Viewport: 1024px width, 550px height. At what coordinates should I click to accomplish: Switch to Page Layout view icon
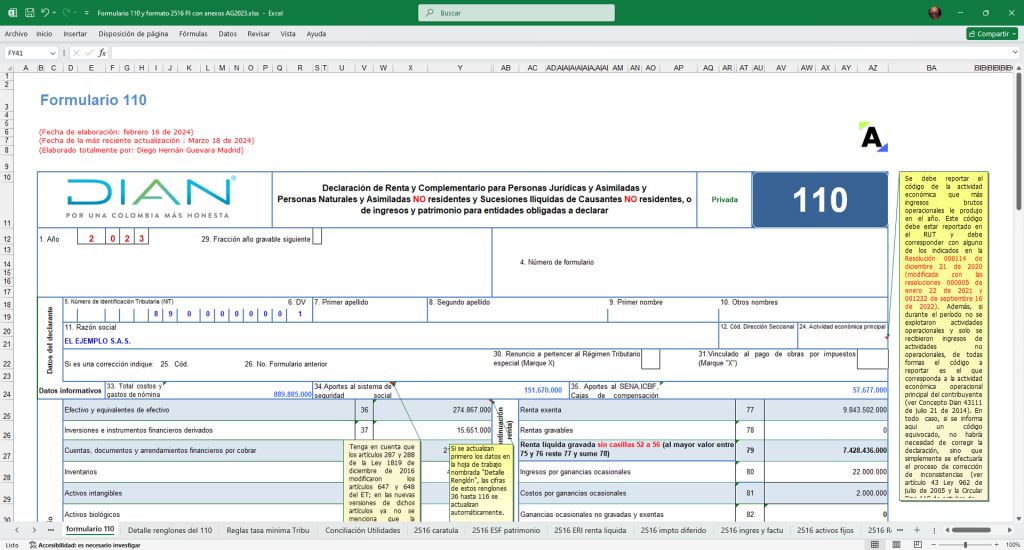coord(896,545)
